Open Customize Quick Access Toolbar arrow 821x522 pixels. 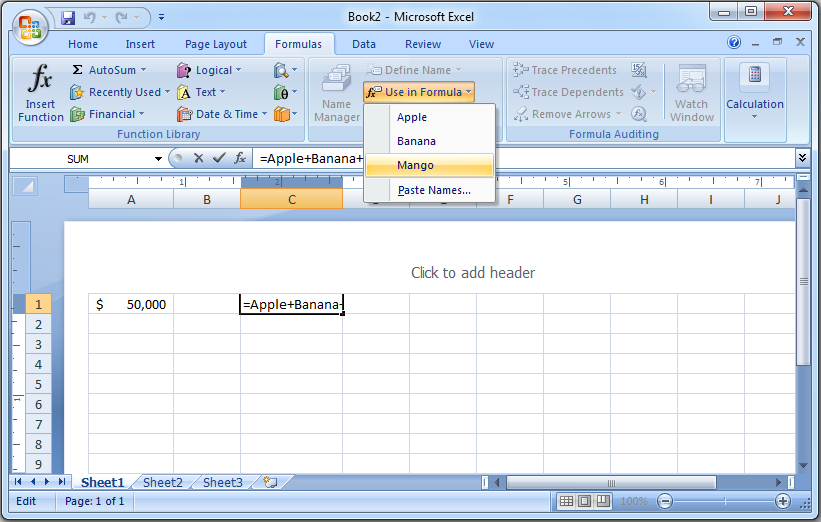click(161, 17)
